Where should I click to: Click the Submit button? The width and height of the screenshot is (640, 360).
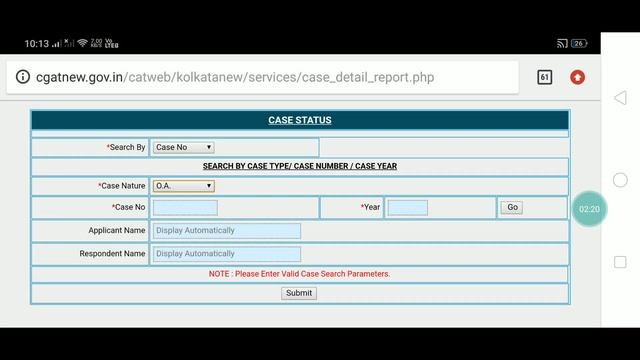pyautogui.click(x=299, y=293)
